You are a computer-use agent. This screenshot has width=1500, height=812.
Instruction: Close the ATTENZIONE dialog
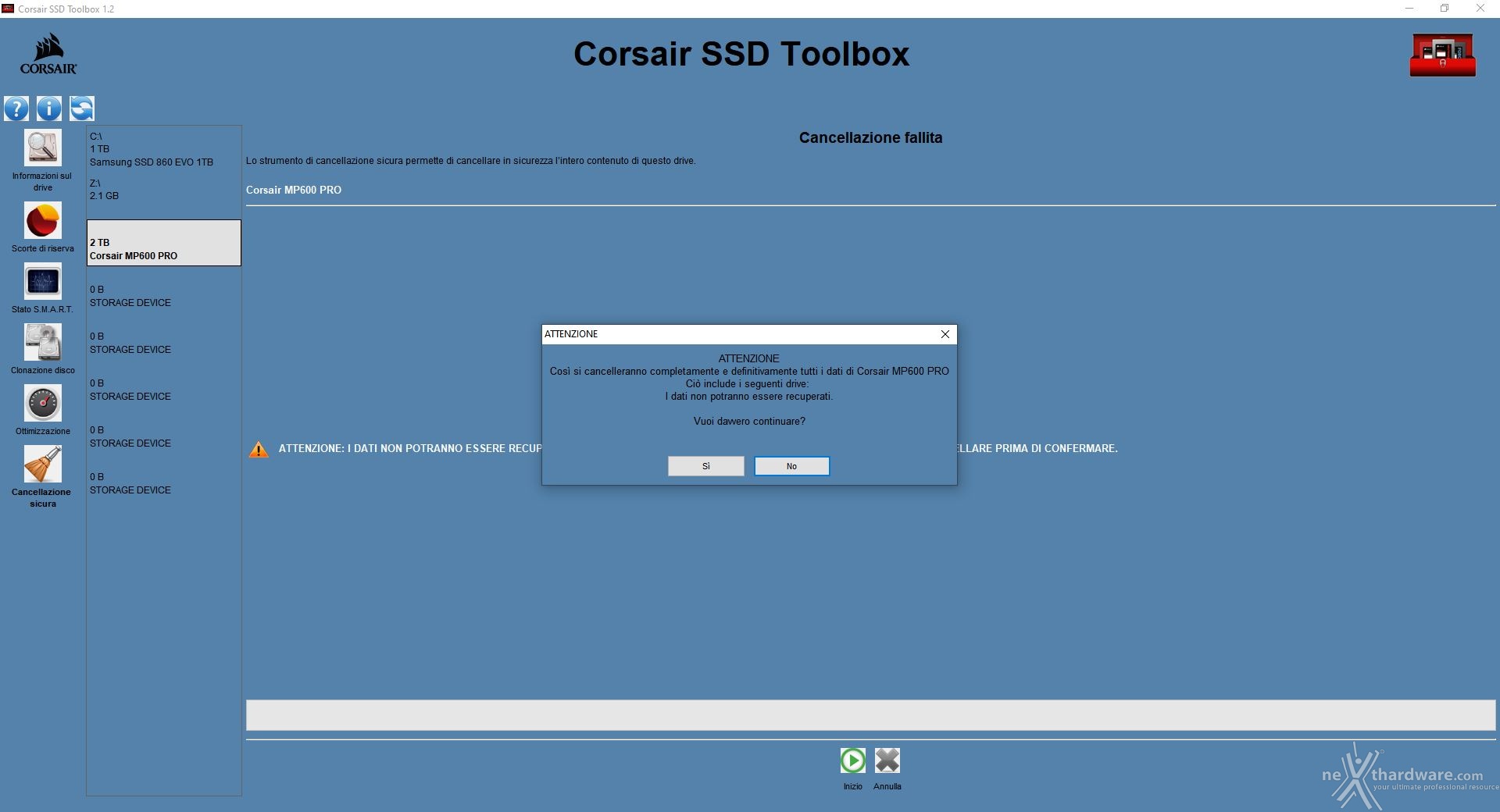[x=945, y=334]
